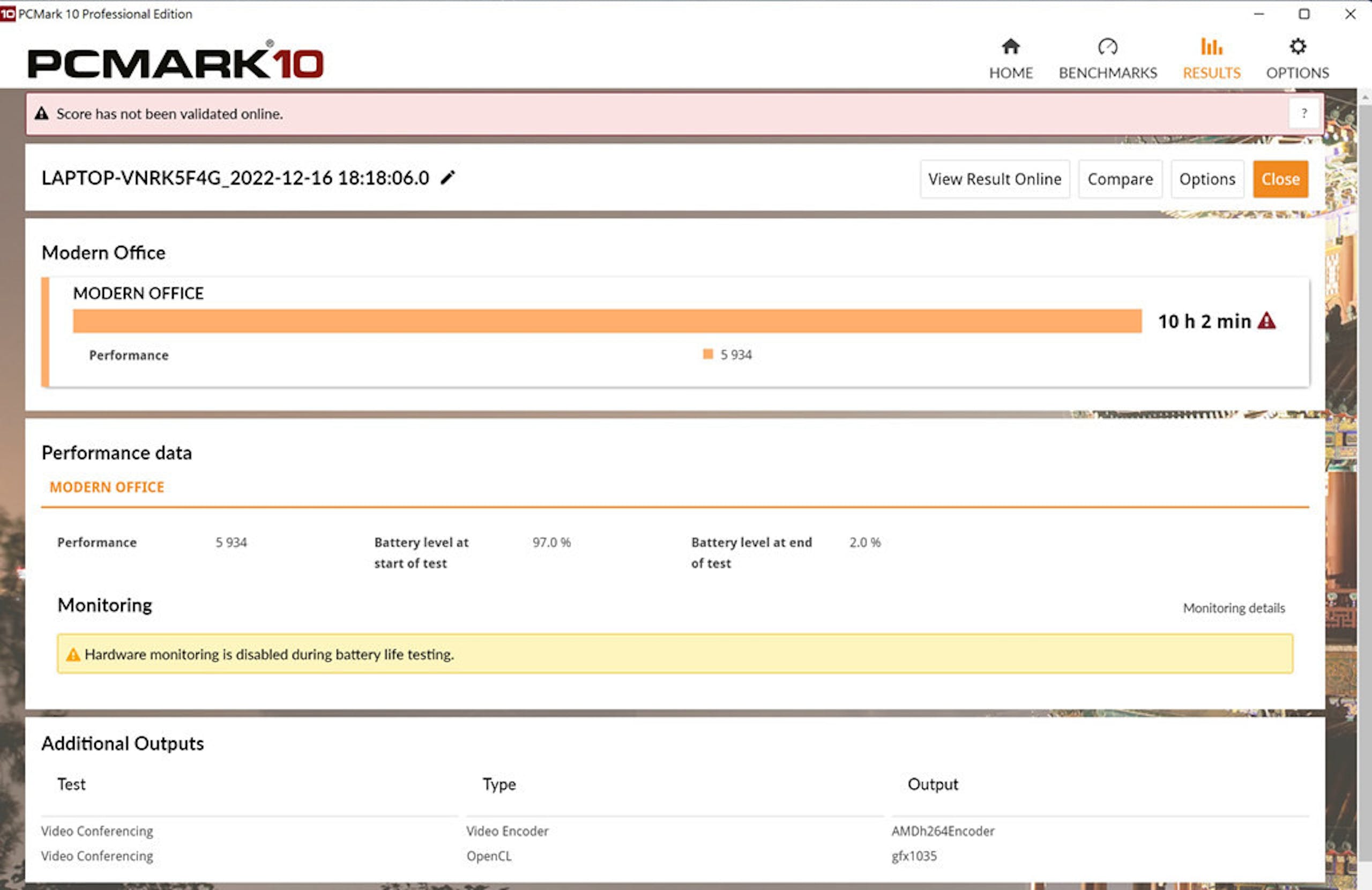Click the Performance data heading
Viewport: 1372px width, 890px height.
click(116, 453)
